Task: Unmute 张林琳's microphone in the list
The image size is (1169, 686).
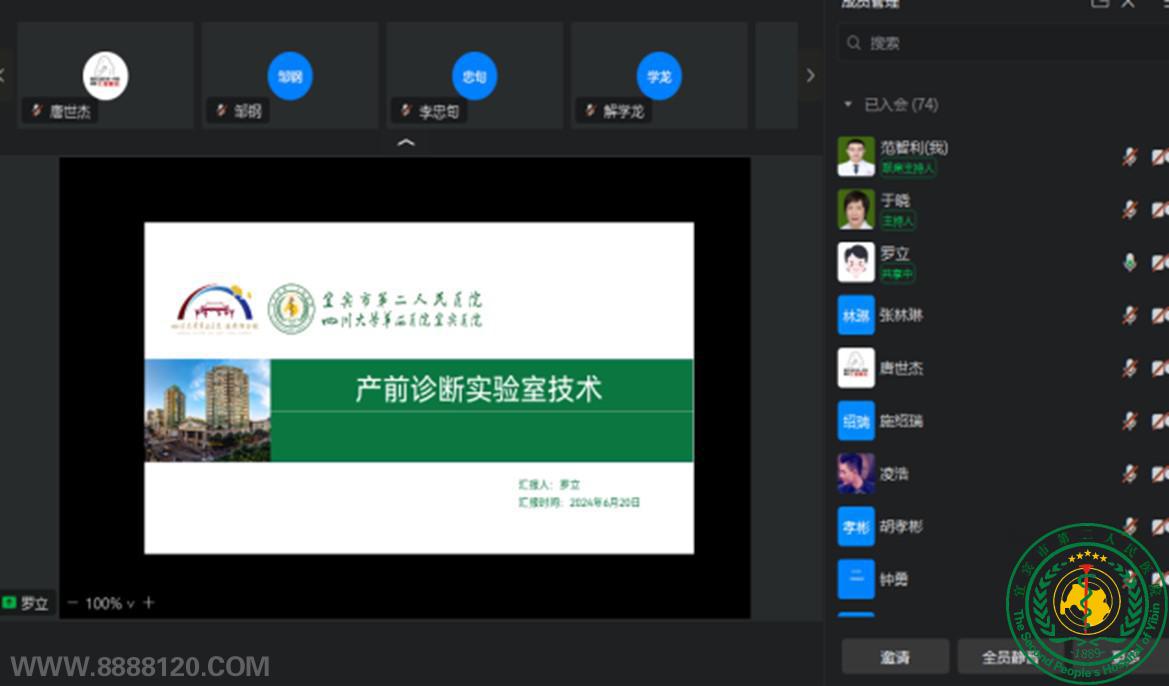Action: 1129,315
